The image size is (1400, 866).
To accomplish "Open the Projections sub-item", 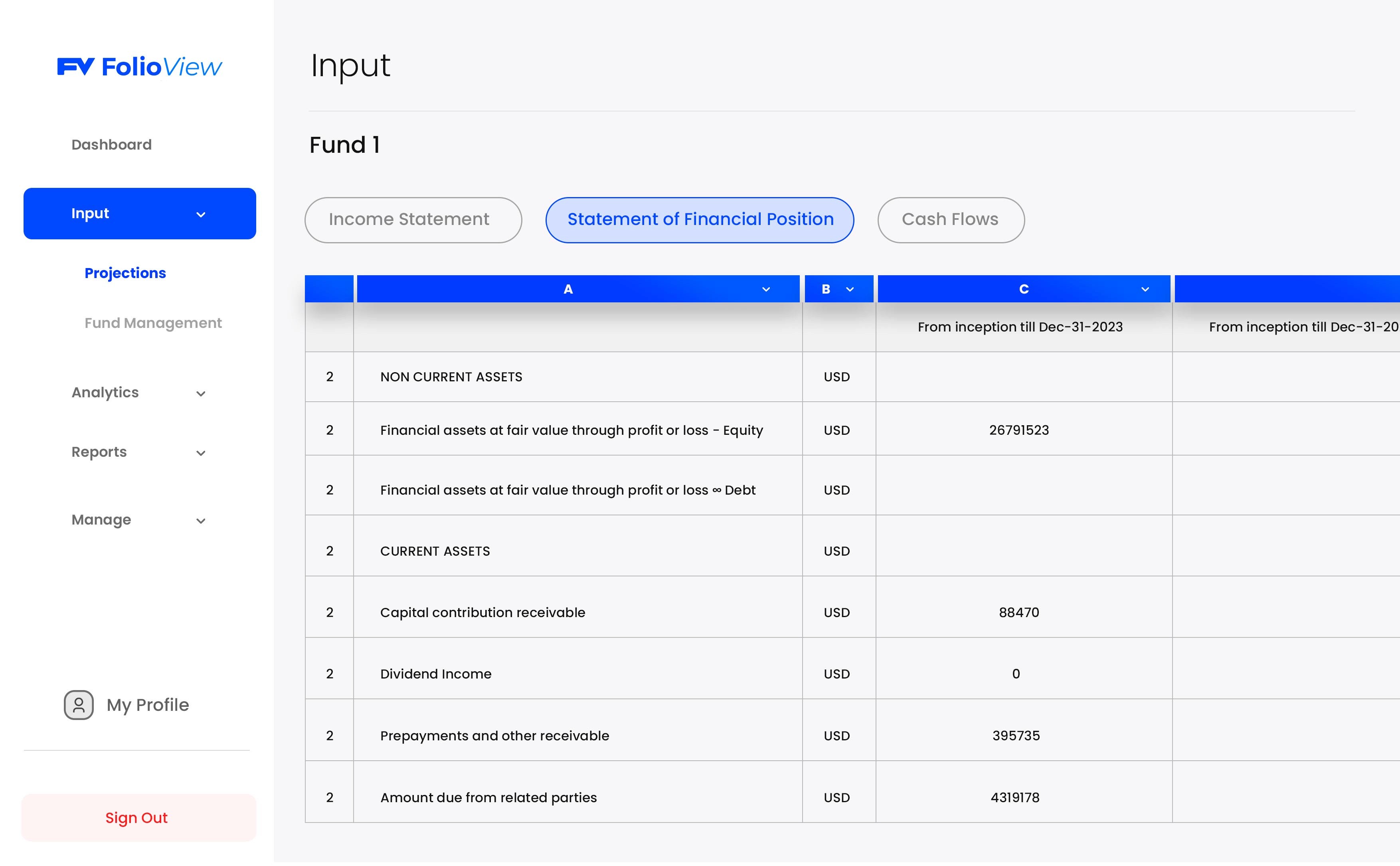I will tap(125, 273).
